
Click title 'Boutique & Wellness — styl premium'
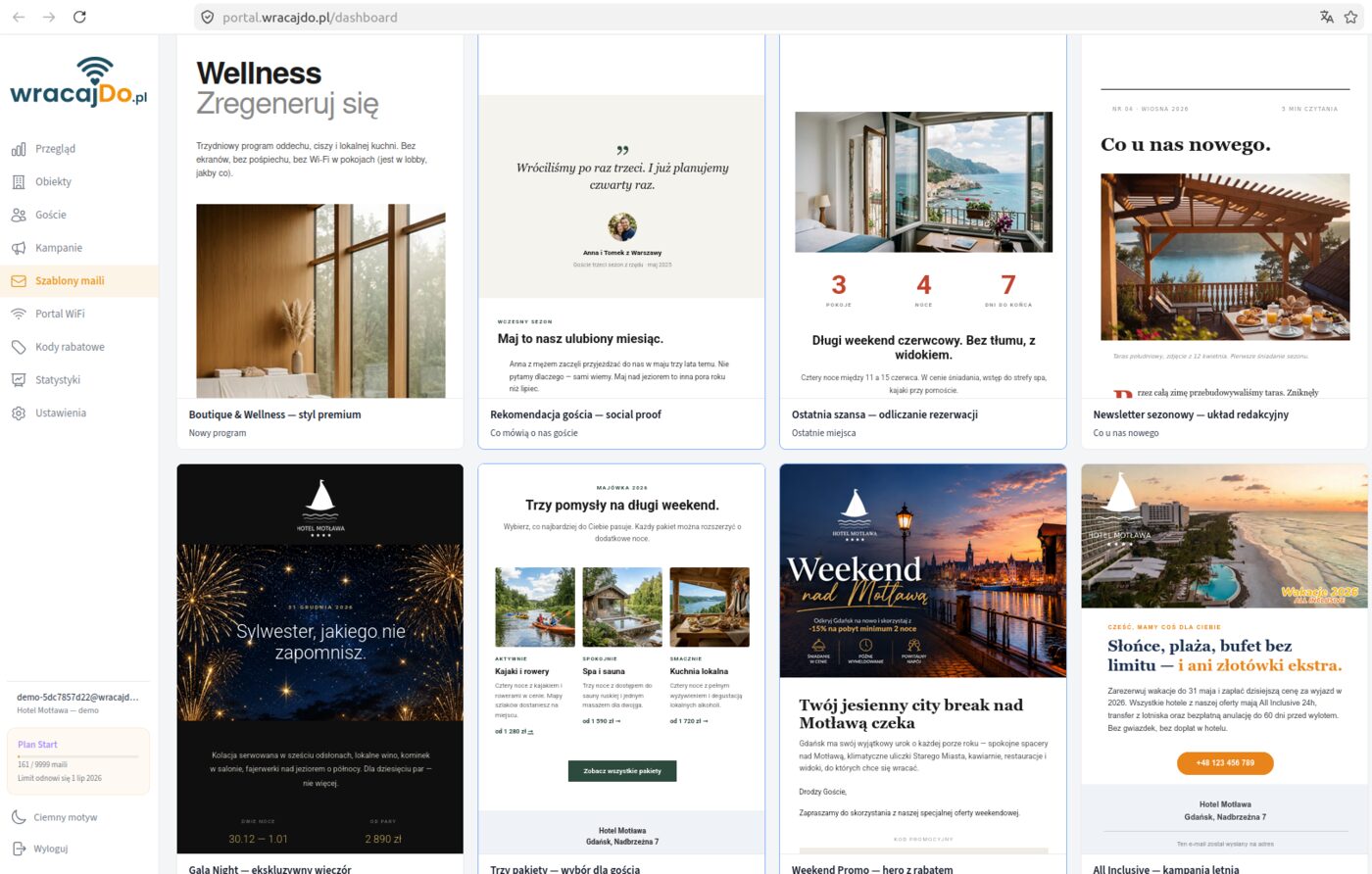click(x=275, y=414)
